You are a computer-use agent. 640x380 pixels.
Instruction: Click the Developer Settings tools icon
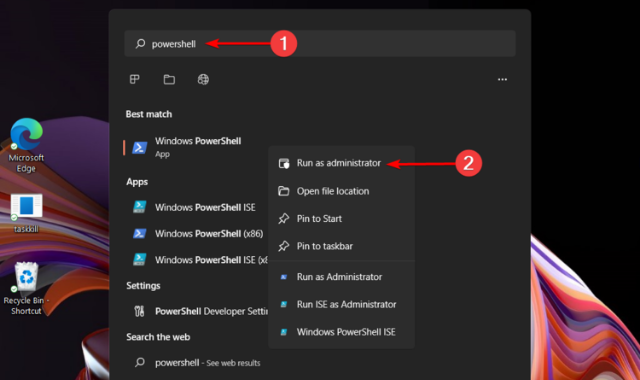[139, 311]
